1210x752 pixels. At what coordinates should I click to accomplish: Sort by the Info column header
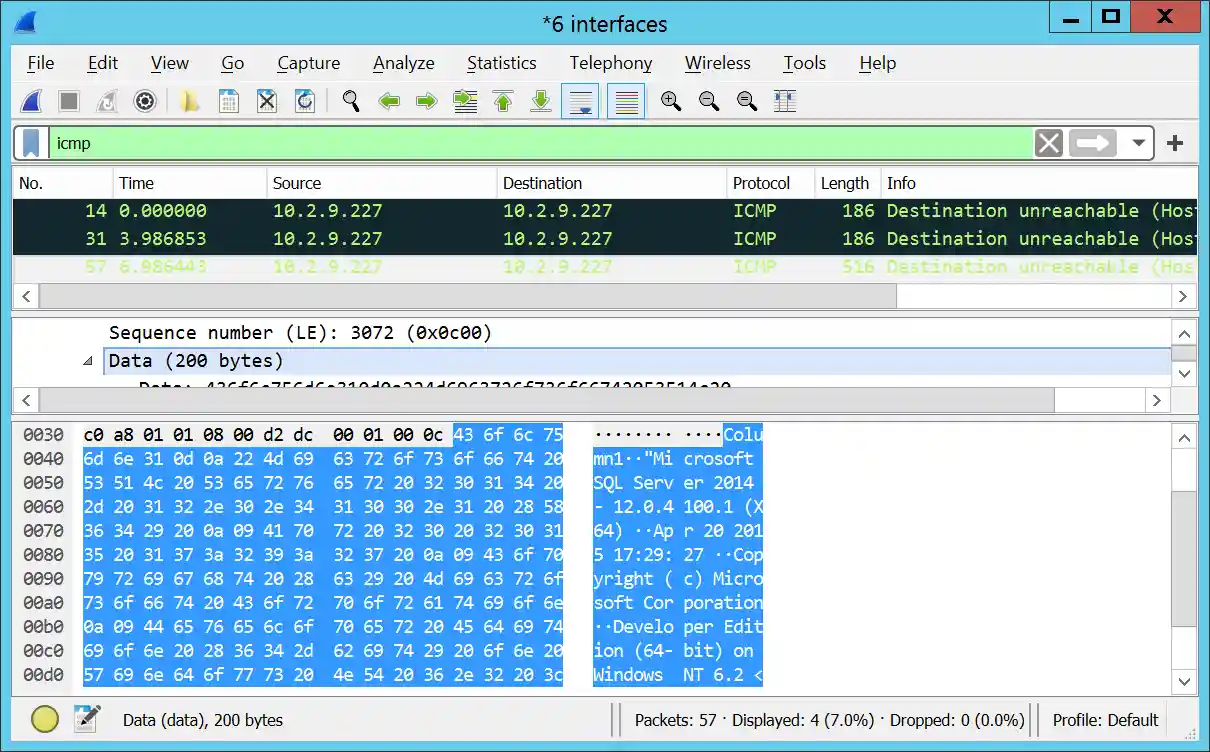(x=1038, y=183)
